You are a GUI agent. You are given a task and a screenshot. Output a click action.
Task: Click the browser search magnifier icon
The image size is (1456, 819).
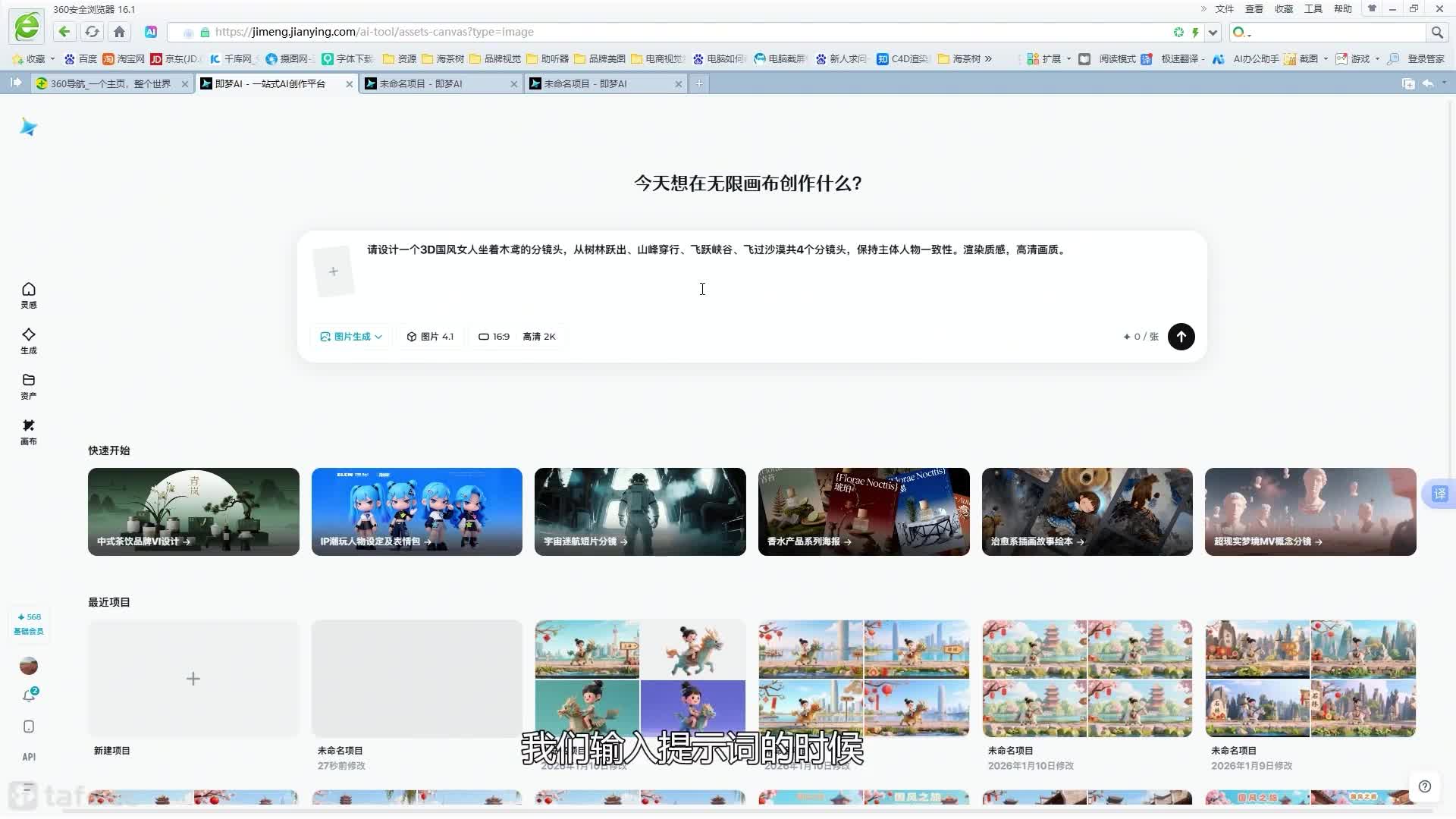(1437, 32)
